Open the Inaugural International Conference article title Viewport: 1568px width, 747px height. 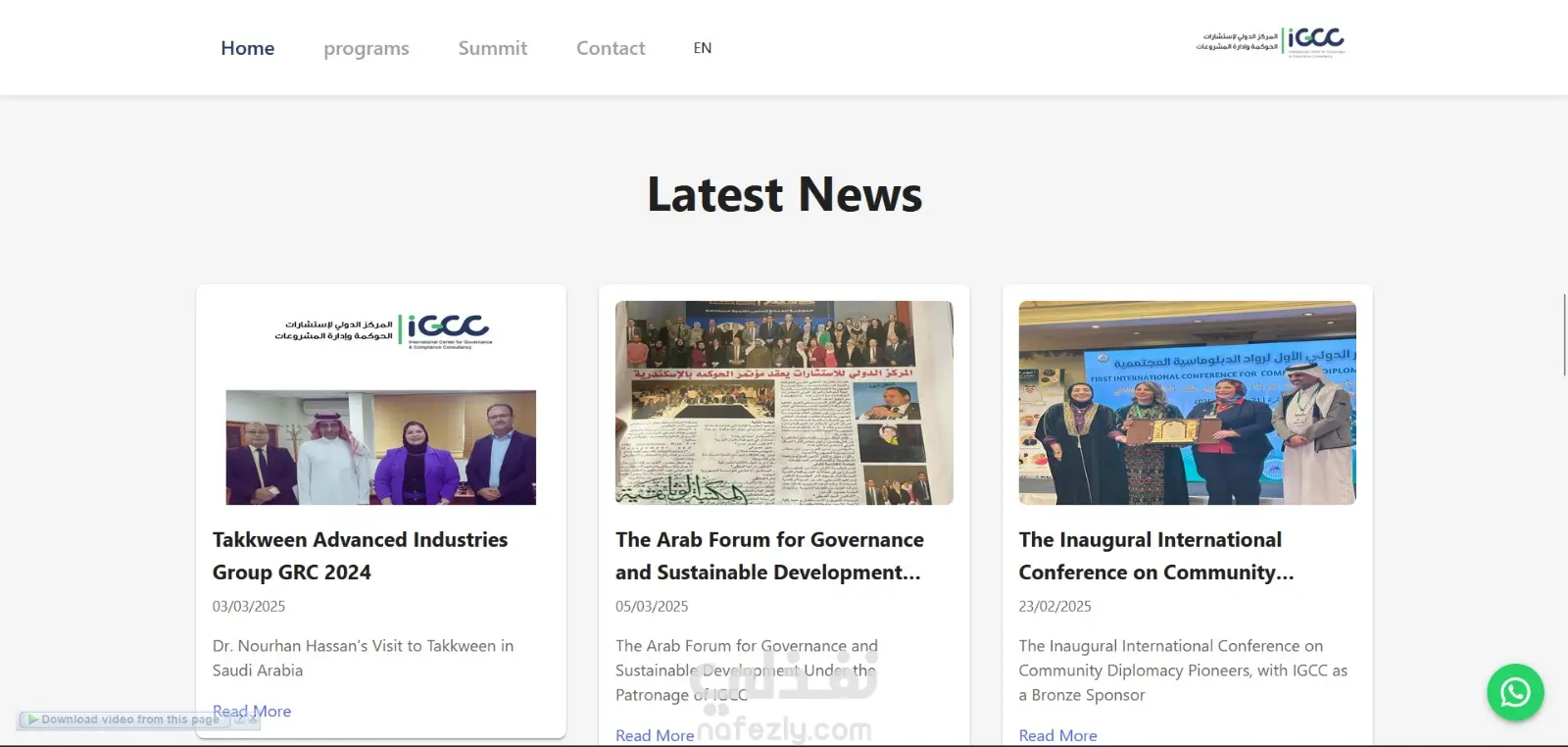click(1156, 556)
